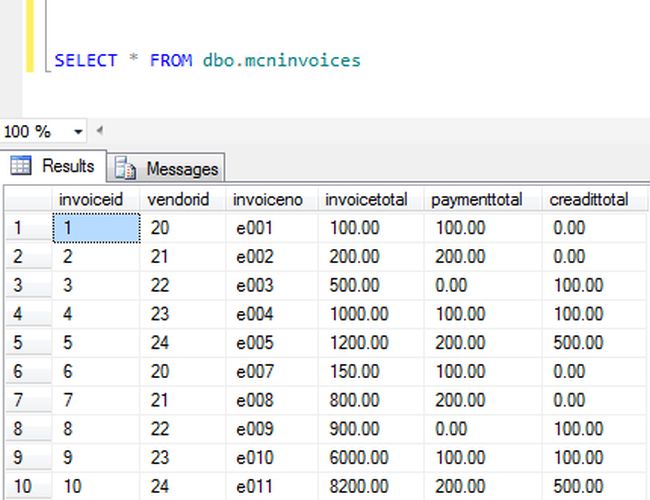
Task: Click the Results tab grid icon
Action: click(20, 166)
